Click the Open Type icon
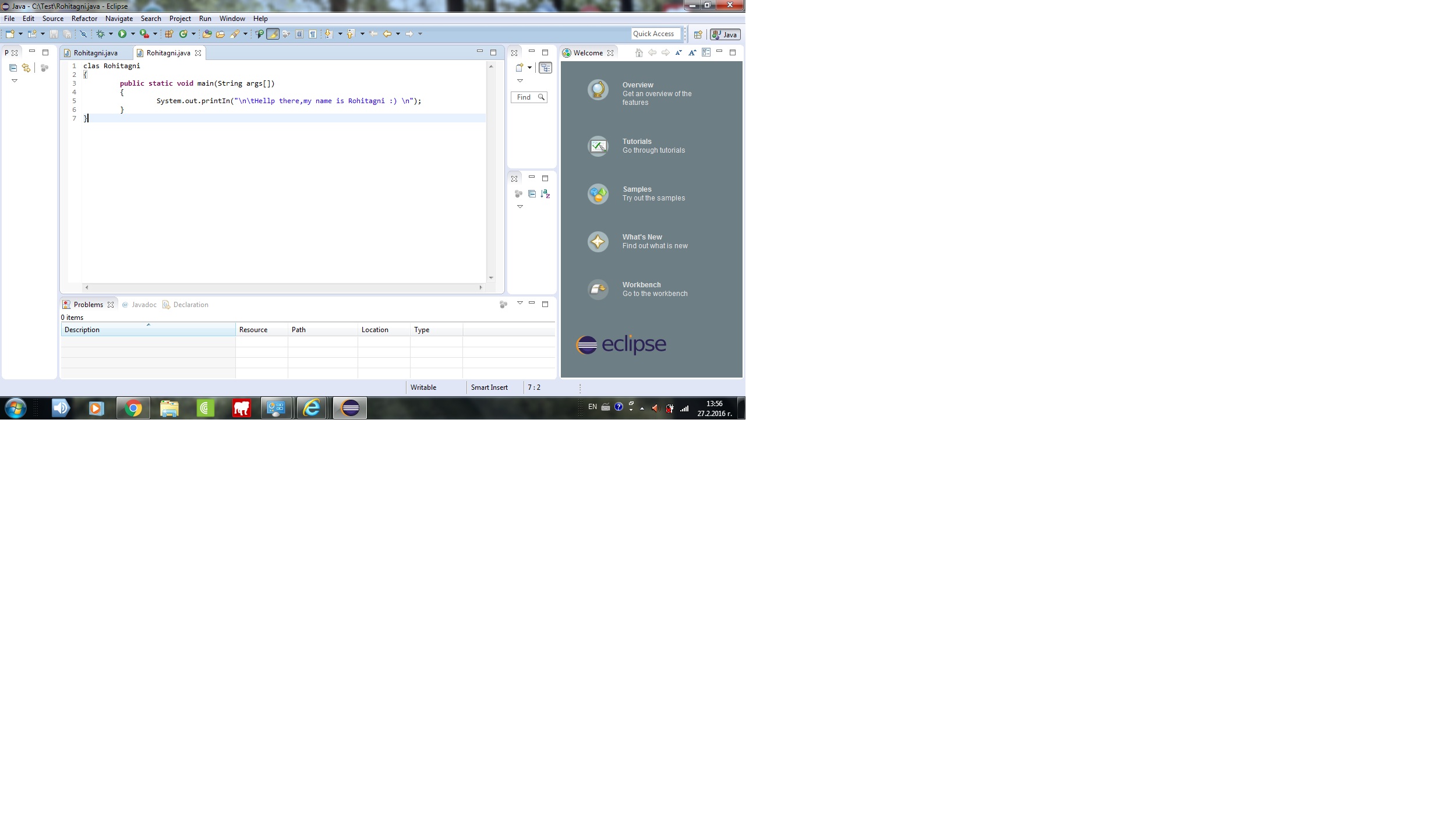The image size is (1456, 814). pos(207,34)
